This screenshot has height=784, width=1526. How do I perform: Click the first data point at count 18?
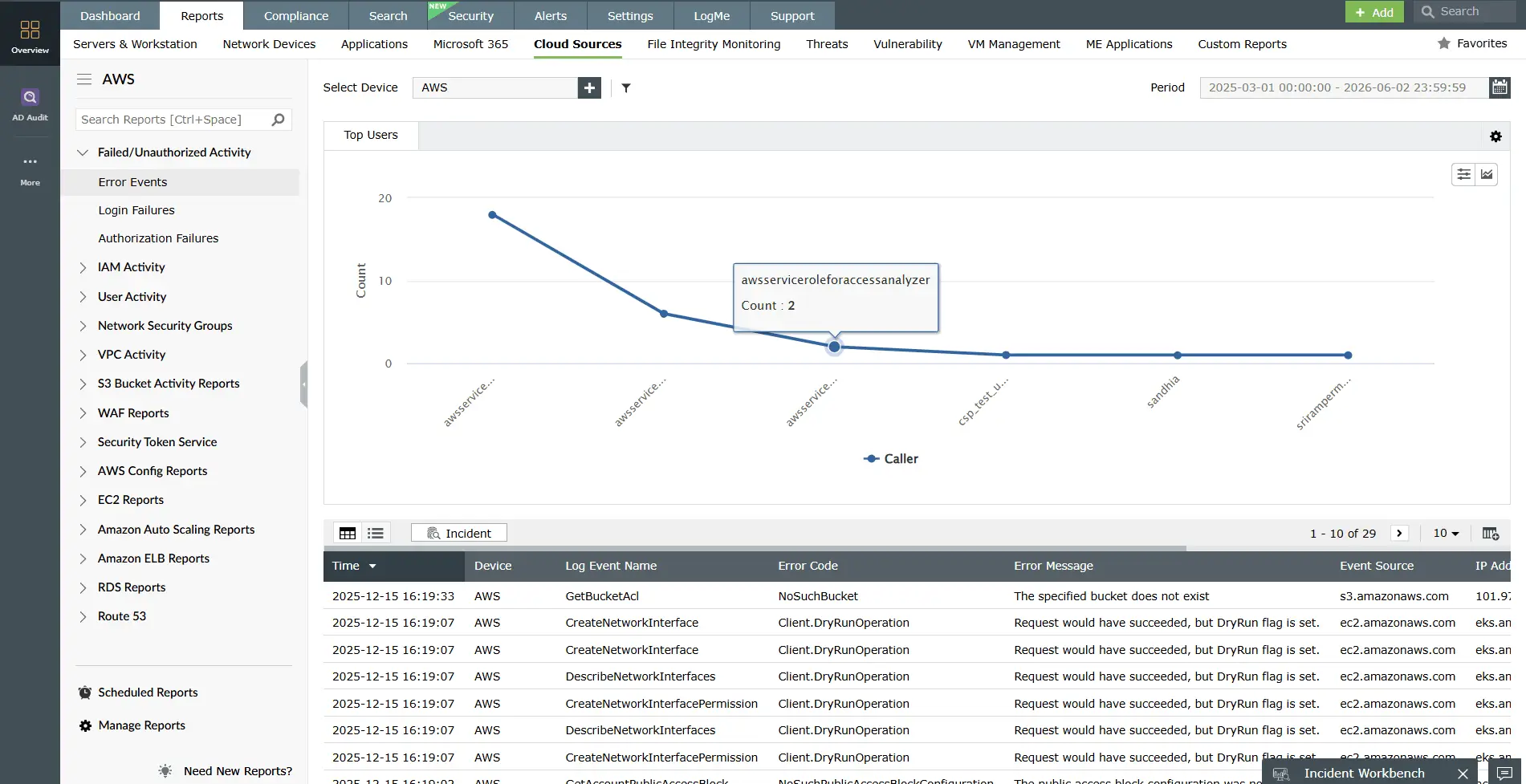(x=492, y=215)
